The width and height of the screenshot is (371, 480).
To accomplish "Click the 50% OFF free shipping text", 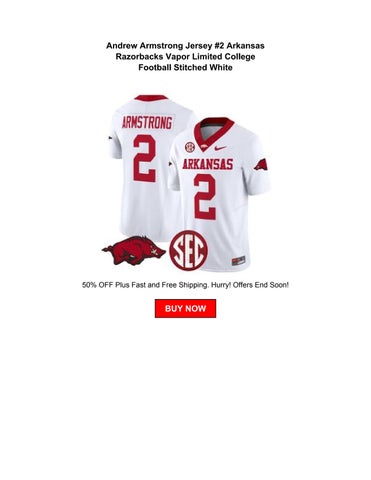I will 185,285.
